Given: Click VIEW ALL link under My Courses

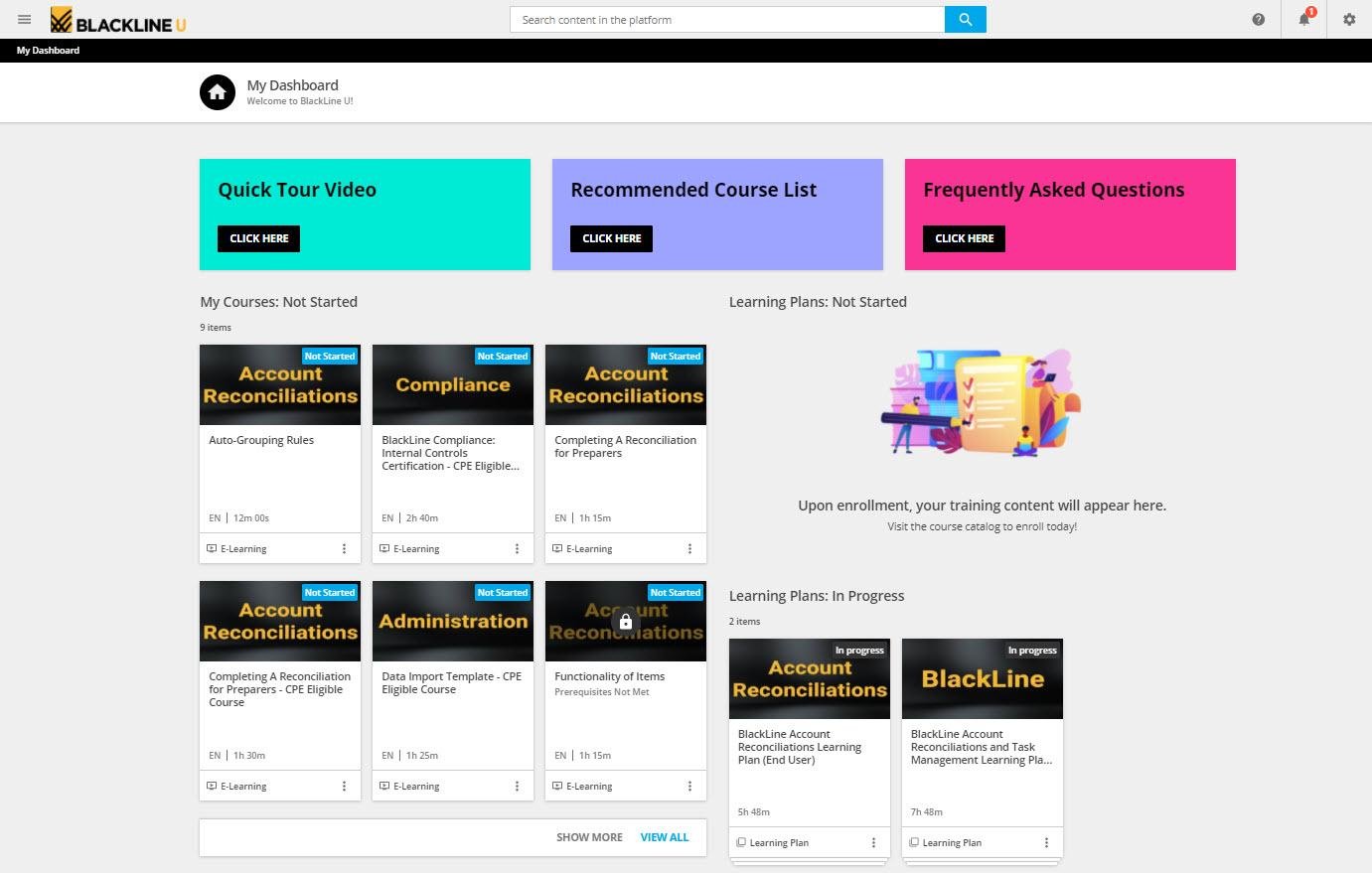Looking at the screenshot, I should pyautogui.click(x=665, y=837).
